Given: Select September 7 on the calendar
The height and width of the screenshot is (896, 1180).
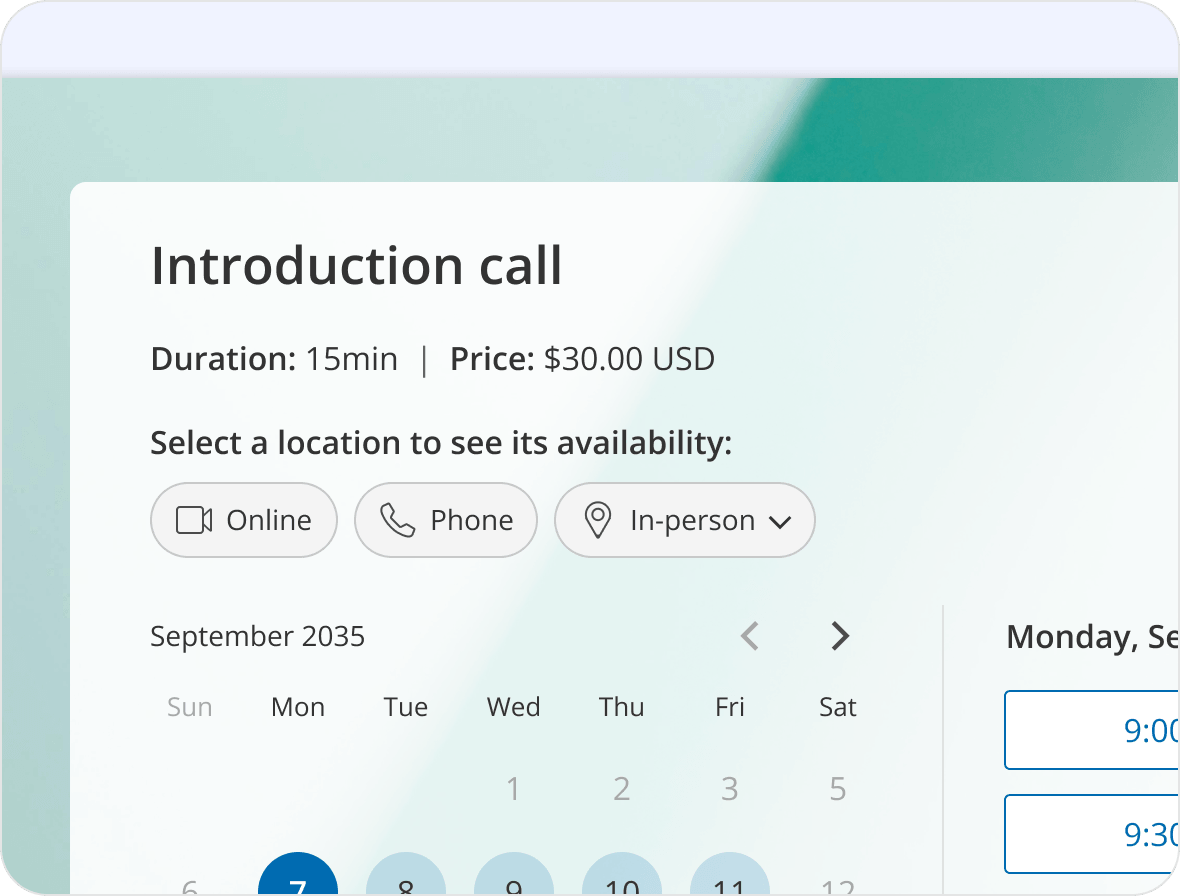Looking at the screenshot, I should tap(298, 874).
